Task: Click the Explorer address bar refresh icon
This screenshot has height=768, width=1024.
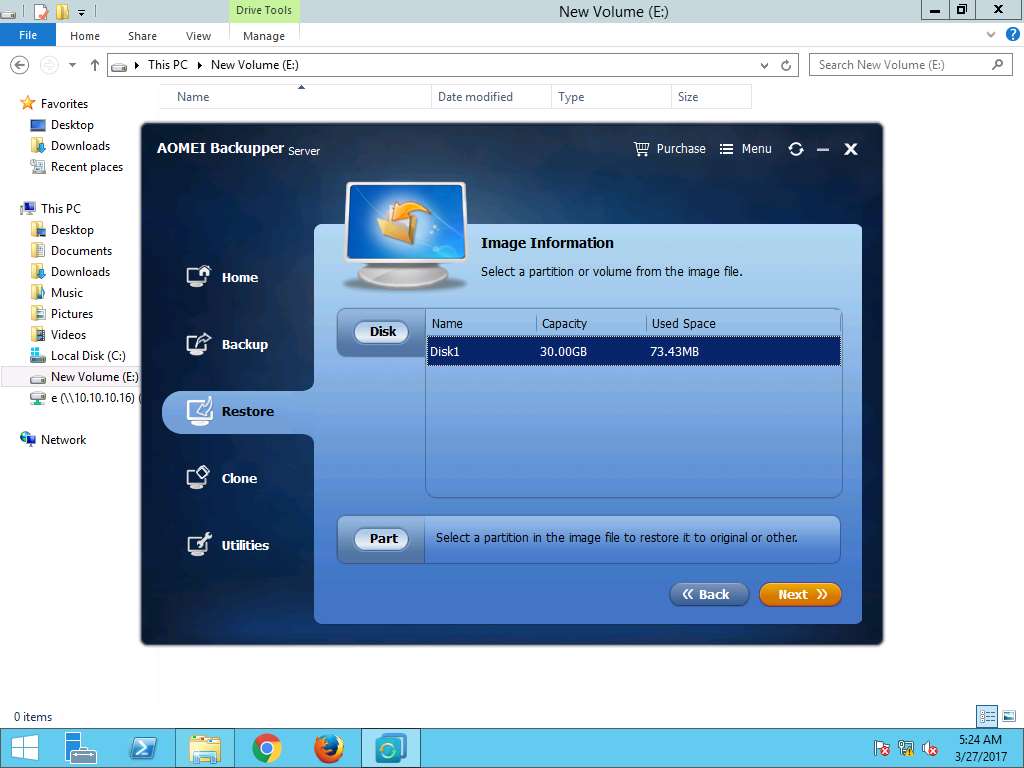Action: coord(786,65)
